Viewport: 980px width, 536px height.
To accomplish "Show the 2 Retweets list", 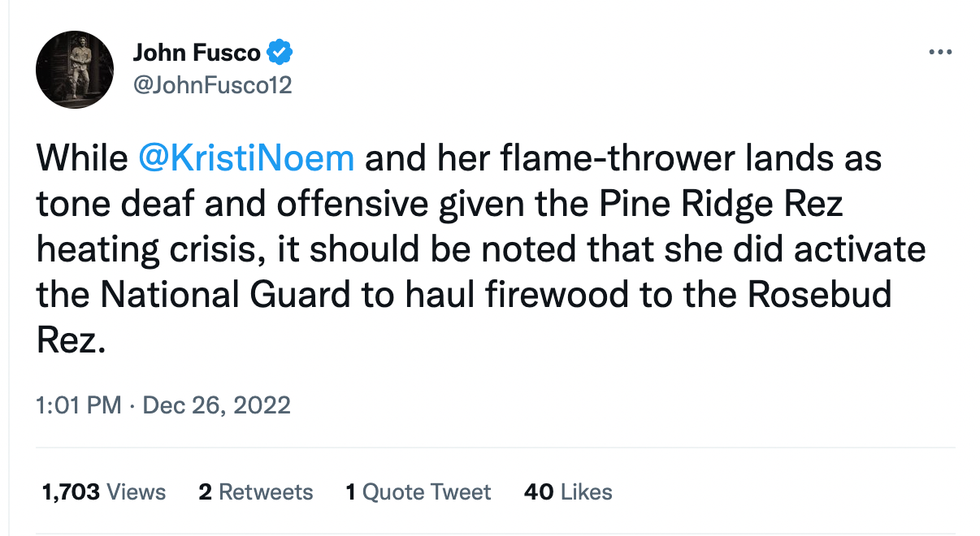I will coord(255,492).
